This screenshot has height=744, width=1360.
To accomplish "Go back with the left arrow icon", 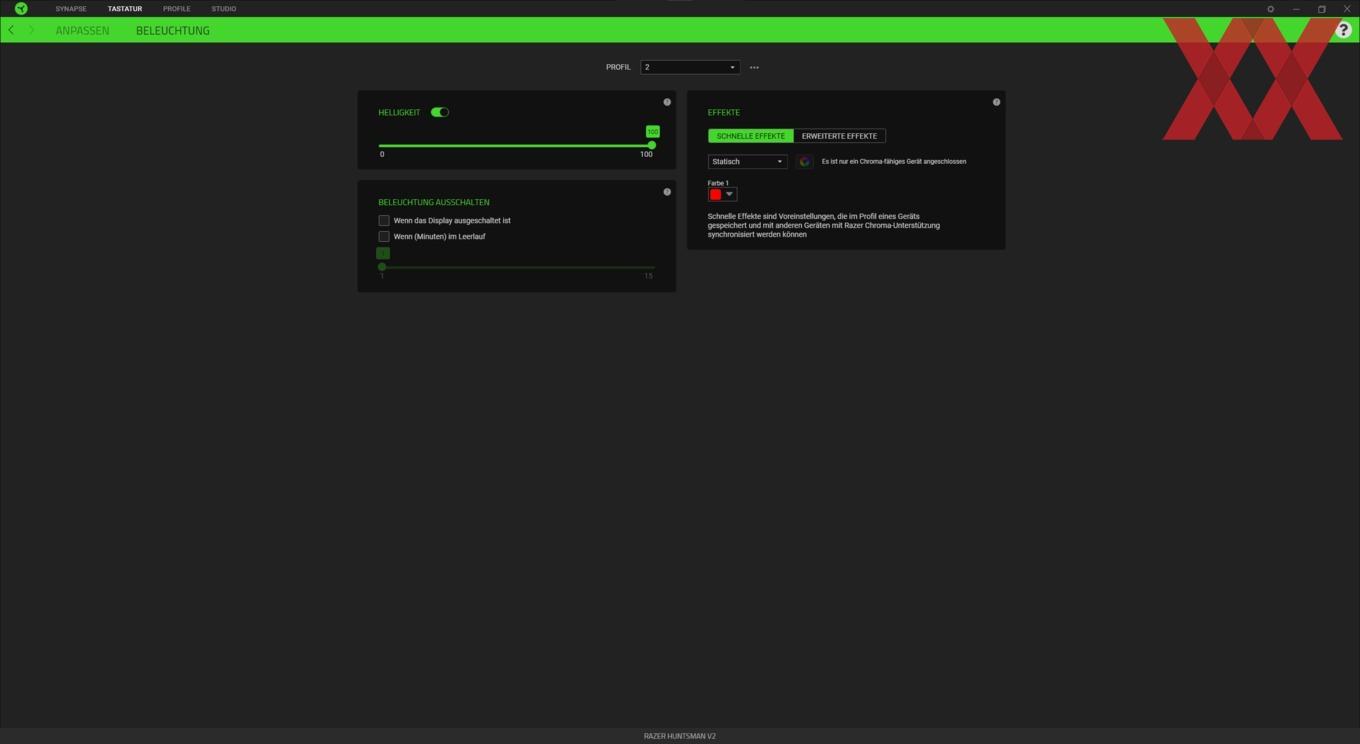I will click(11, 30).
